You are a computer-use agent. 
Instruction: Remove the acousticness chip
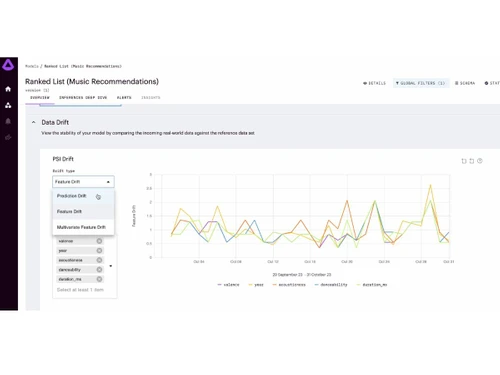coord(99,260)
